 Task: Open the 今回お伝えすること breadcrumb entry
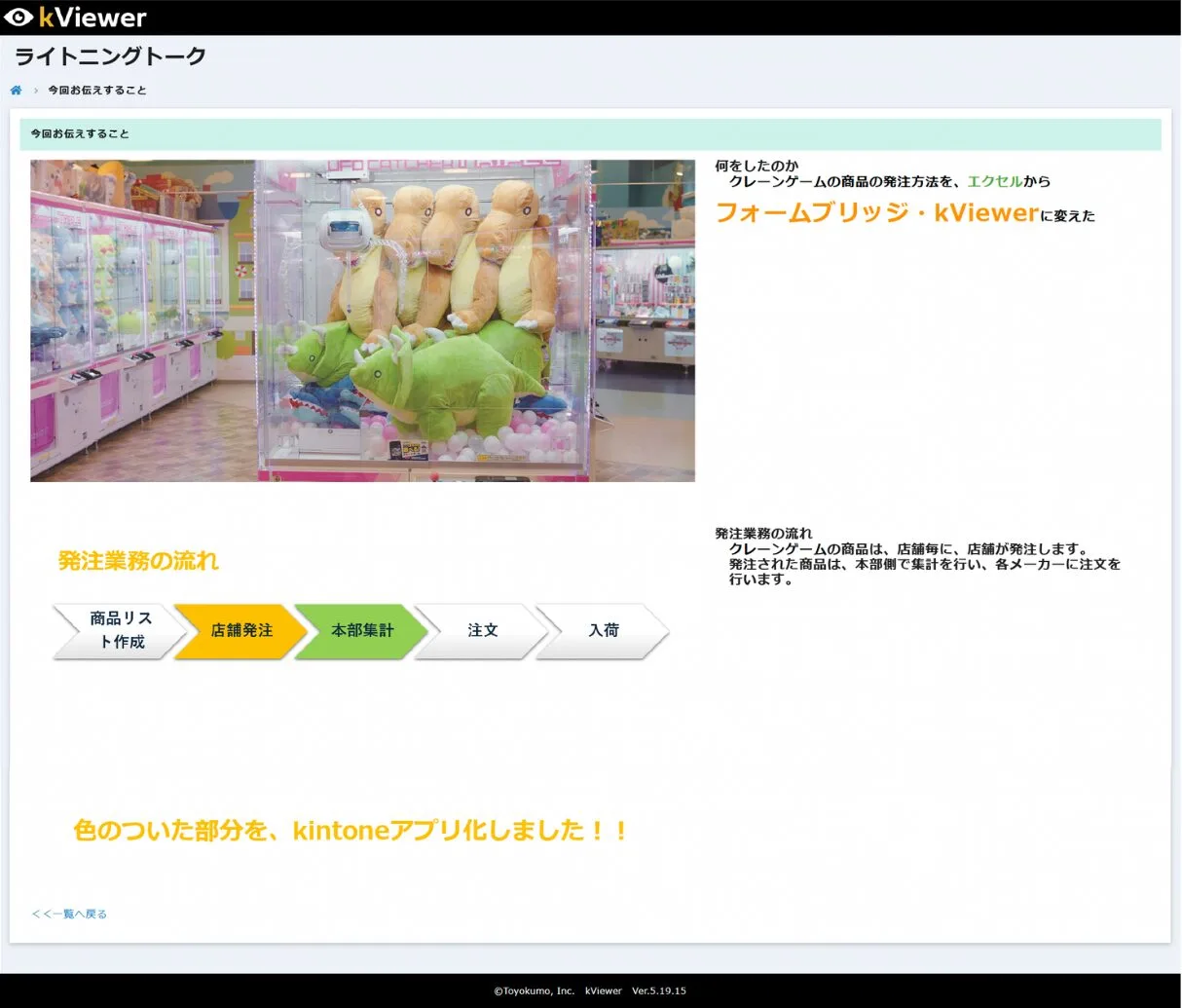point(95,90)
